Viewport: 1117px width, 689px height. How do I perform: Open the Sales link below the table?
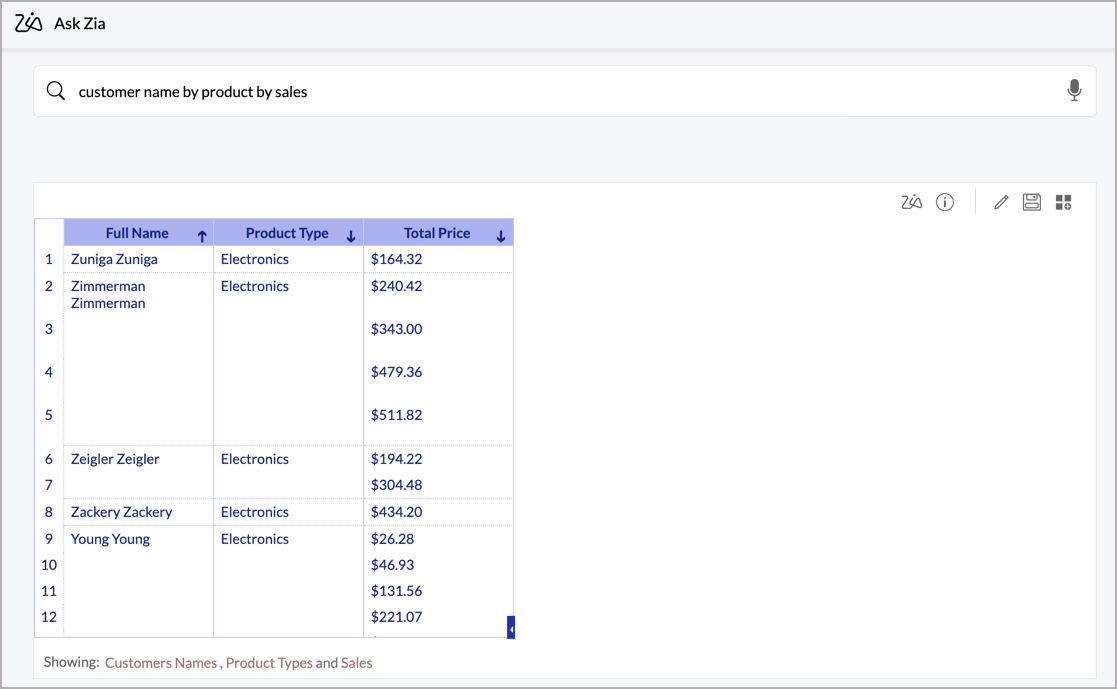point(356,663)
